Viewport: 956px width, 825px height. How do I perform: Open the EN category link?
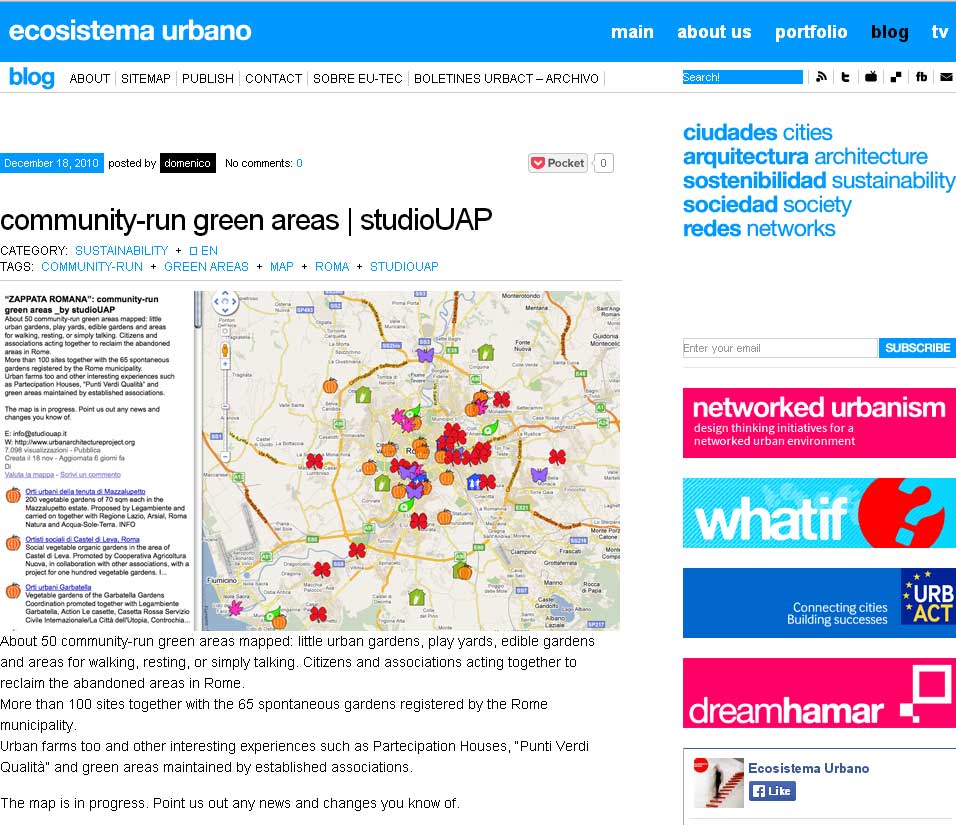(204, 251)
